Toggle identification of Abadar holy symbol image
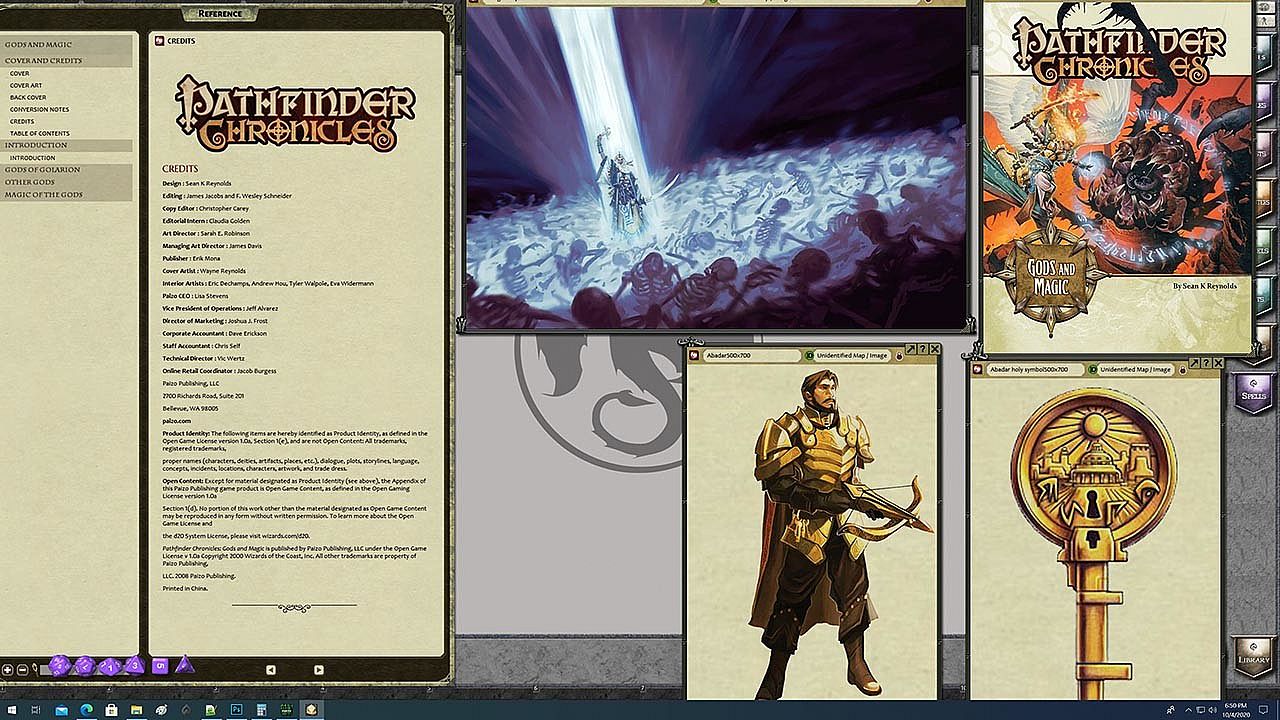 (1093, 369)
